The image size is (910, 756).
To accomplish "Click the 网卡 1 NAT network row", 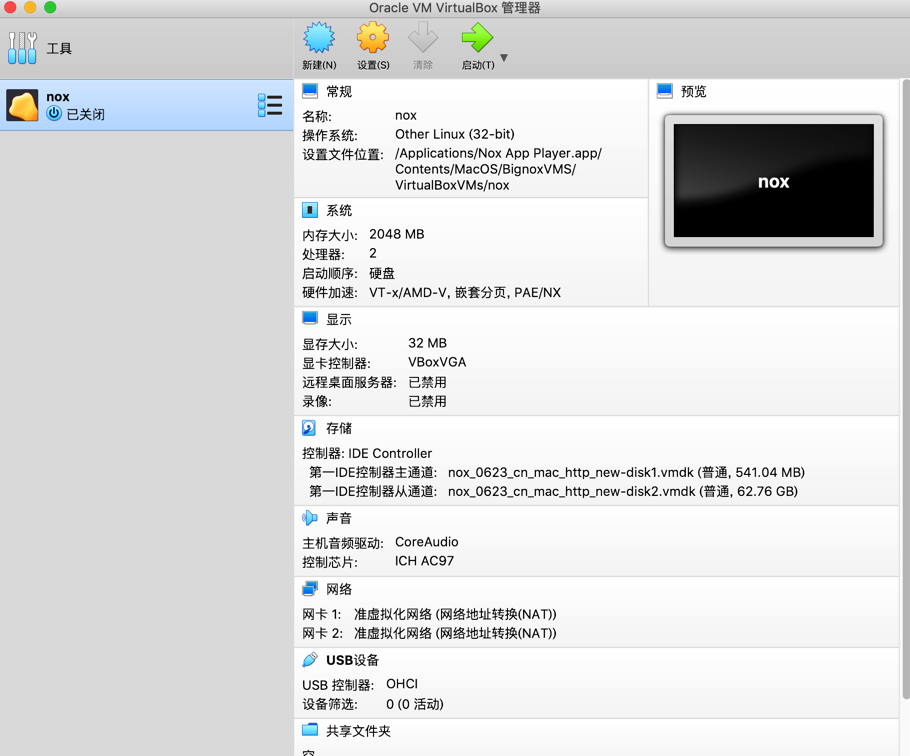I will [x=429, y=614].
